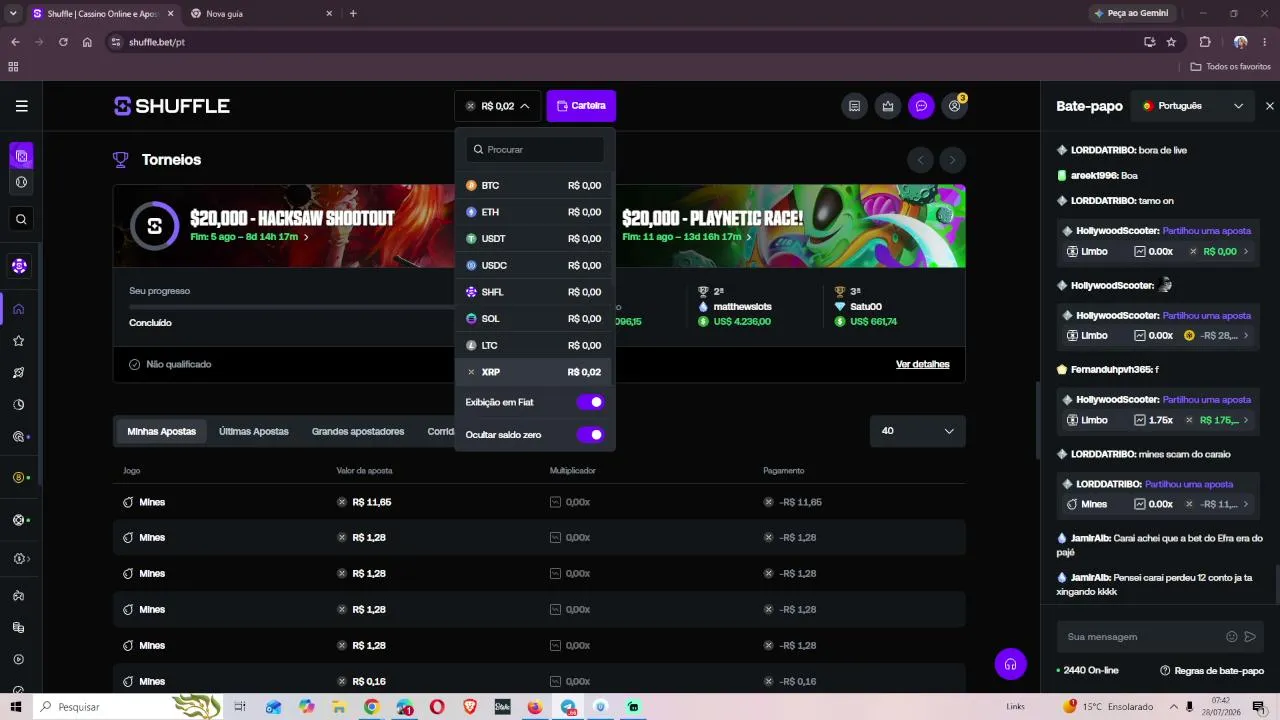
Task: Select the sports ball icon in the sidebar
Action: (21, 183)
